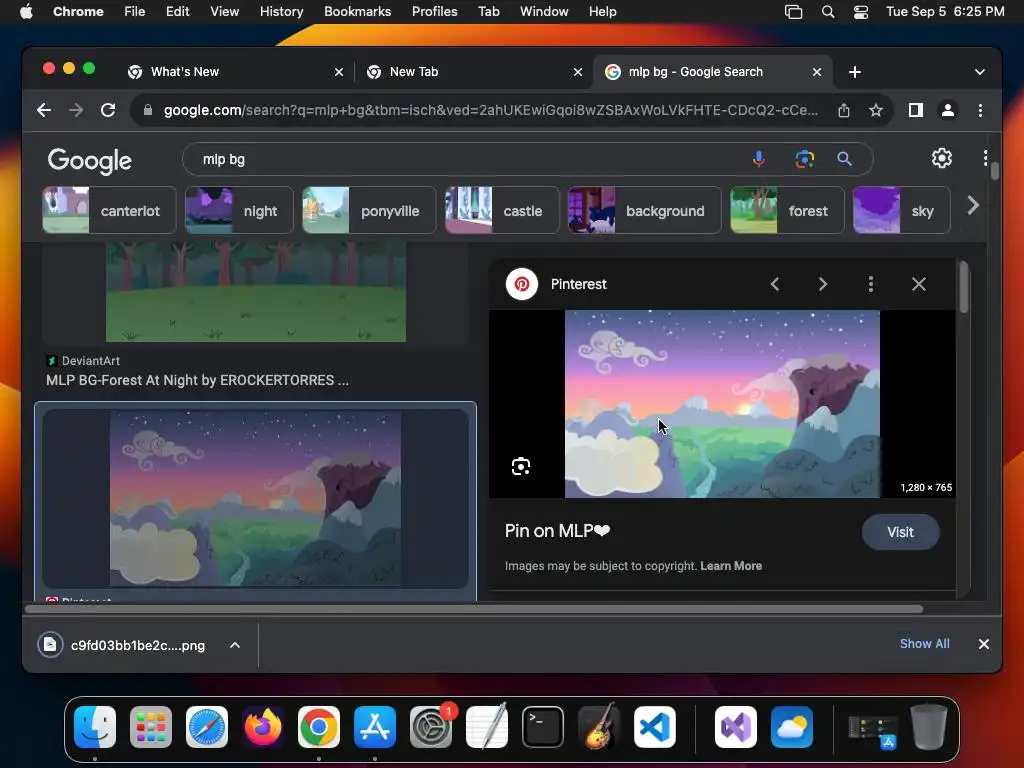This screenshot has height=768, width=1024.
Task: Open the Learn More copyright link
Action: [731, 566]
